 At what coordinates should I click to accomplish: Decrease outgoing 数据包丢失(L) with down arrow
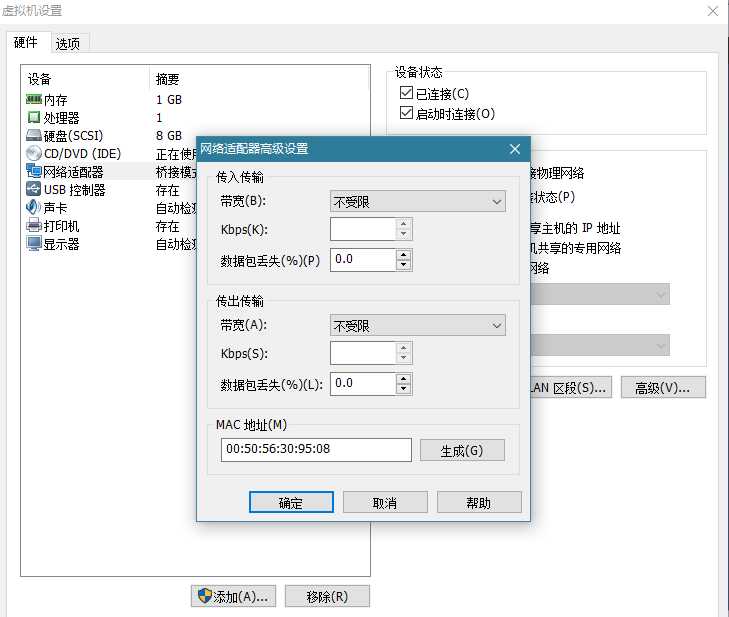pos(404,389)
